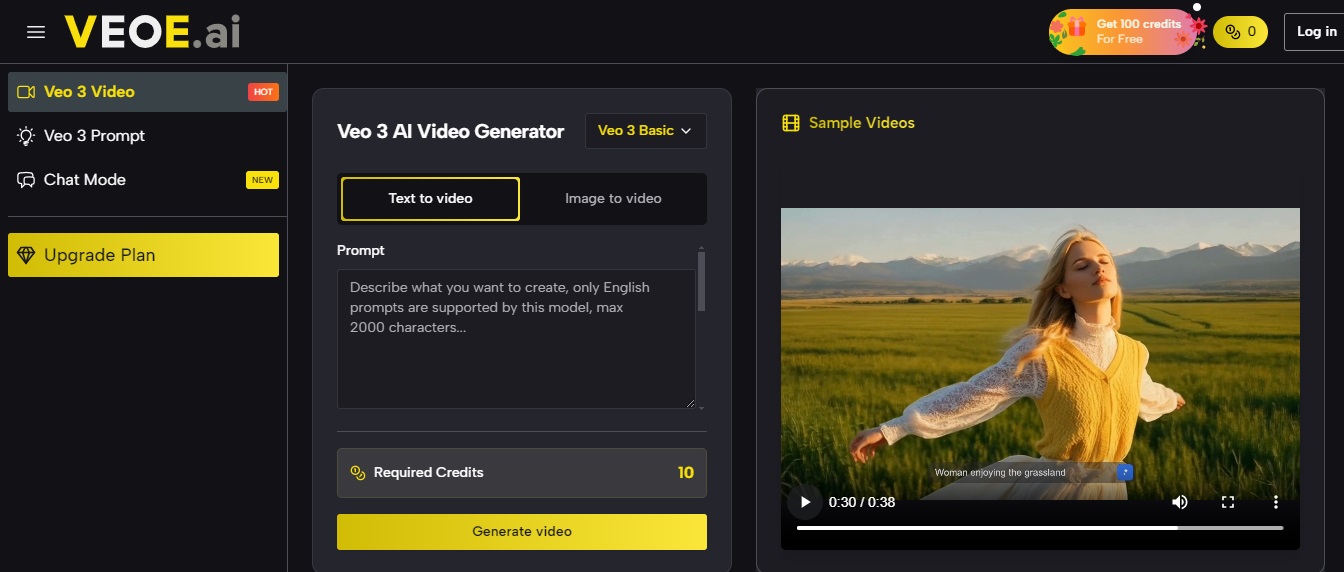The height and width of the screenshot is (572, 1344).
Task: Open the video more options menu
Action: tap(1276, 502)
